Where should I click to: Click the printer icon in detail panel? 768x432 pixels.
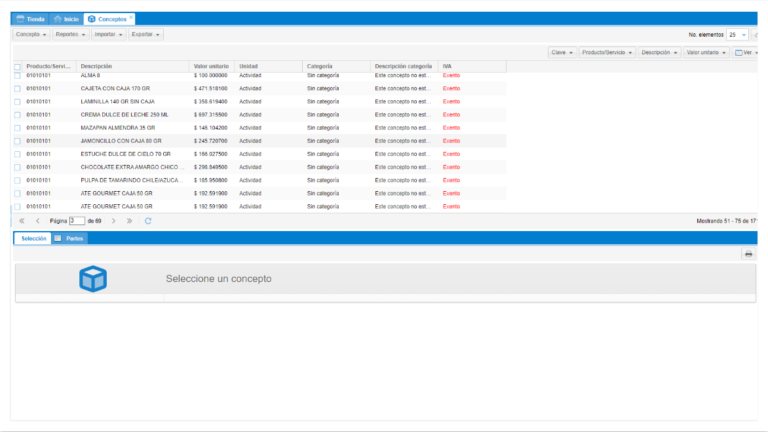pos(747,254)
